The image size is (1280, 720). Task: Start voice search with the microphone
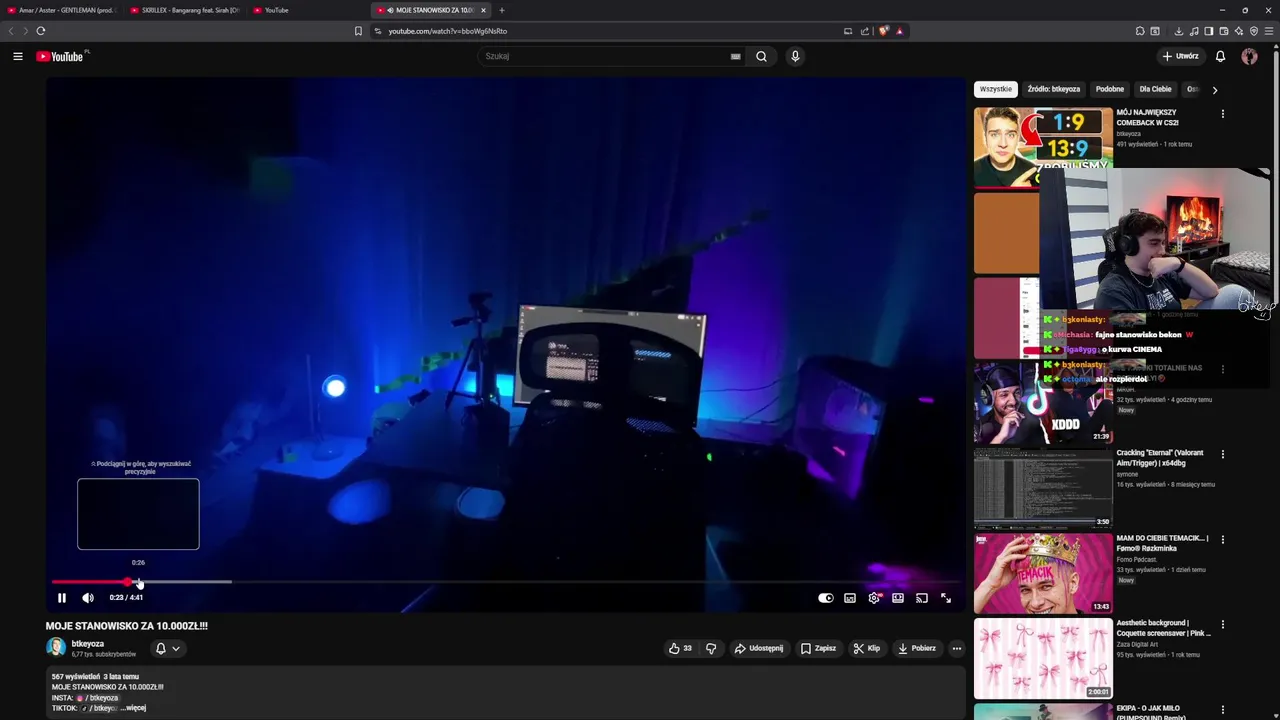click(x=795, y=56)
